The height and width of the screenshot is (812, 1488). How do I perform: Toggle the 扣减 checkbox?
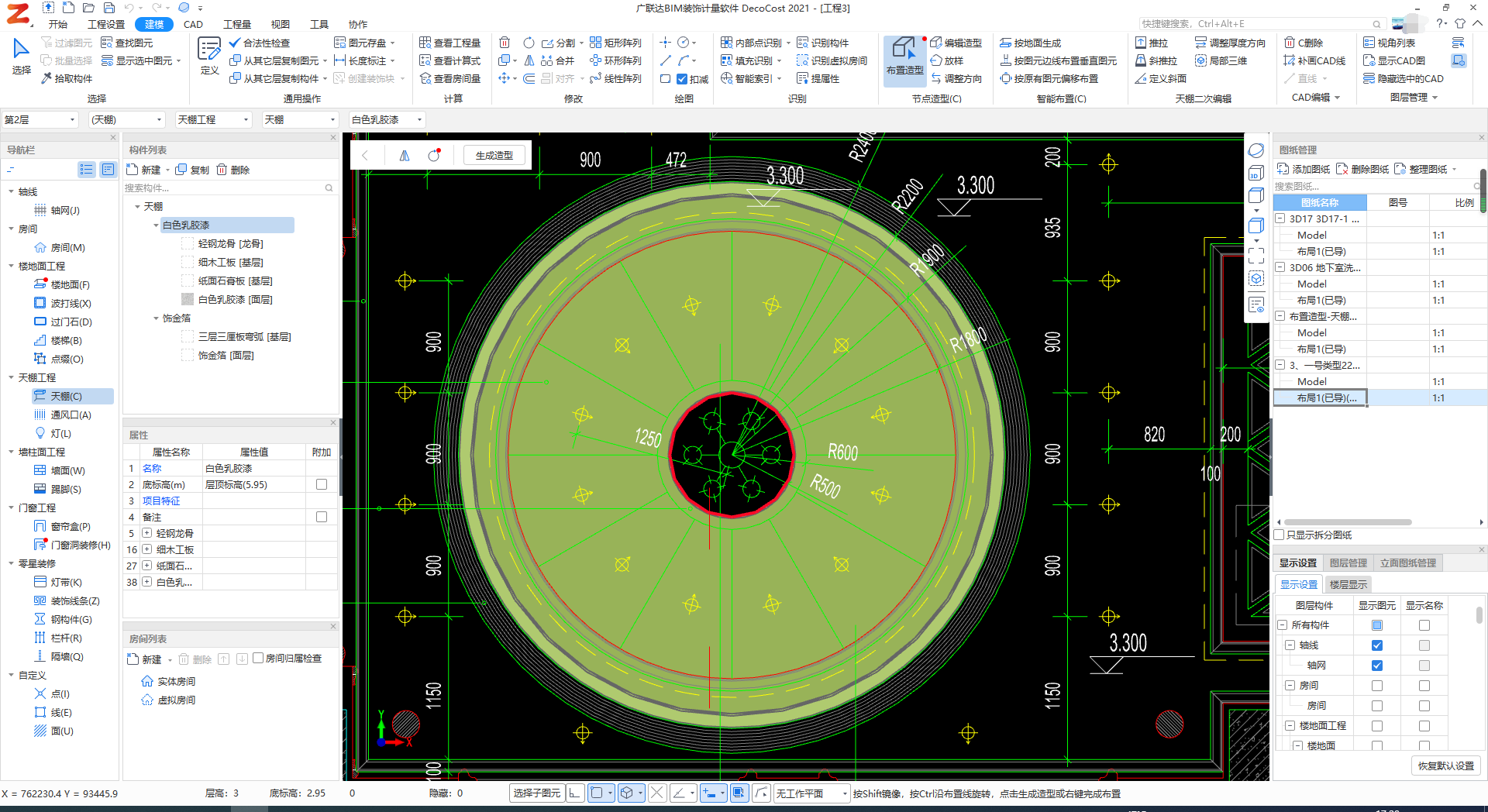(x=682, y=79)
